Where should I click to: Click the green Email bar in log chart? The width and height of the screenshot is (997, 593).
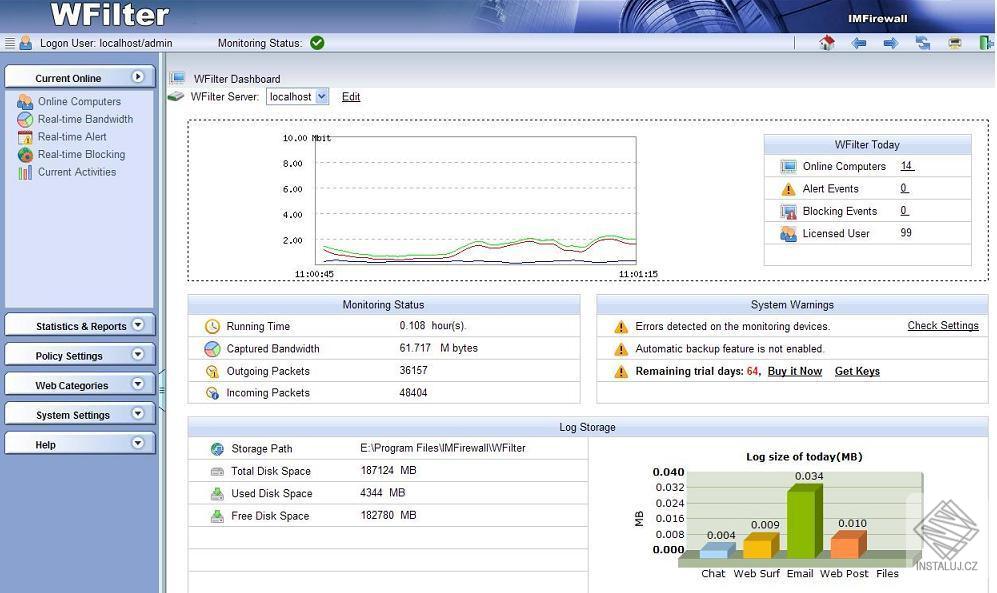(x=804, y=521)
